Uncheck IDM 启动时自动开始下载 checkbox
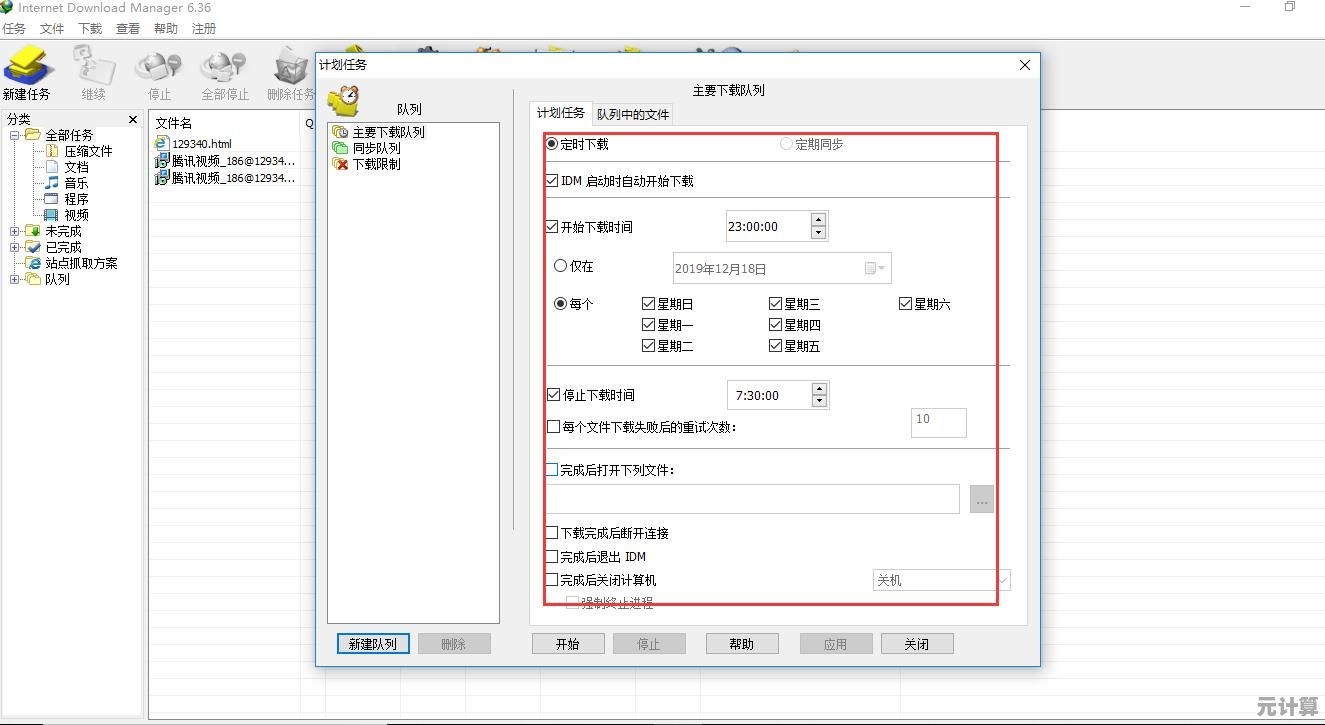Screen dimensions: 1325x725 552,181
